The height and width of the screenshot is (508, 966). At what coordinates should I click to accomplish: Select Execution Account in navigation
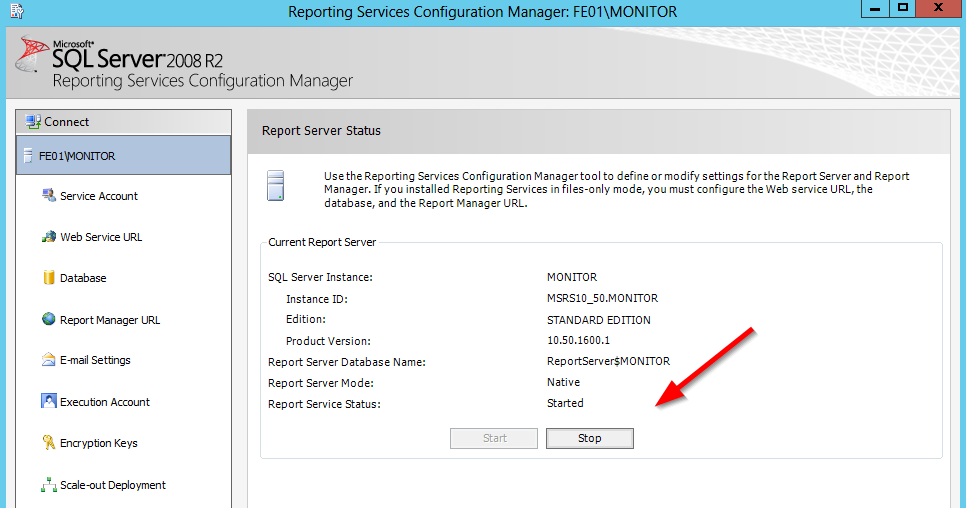point(105,402)
